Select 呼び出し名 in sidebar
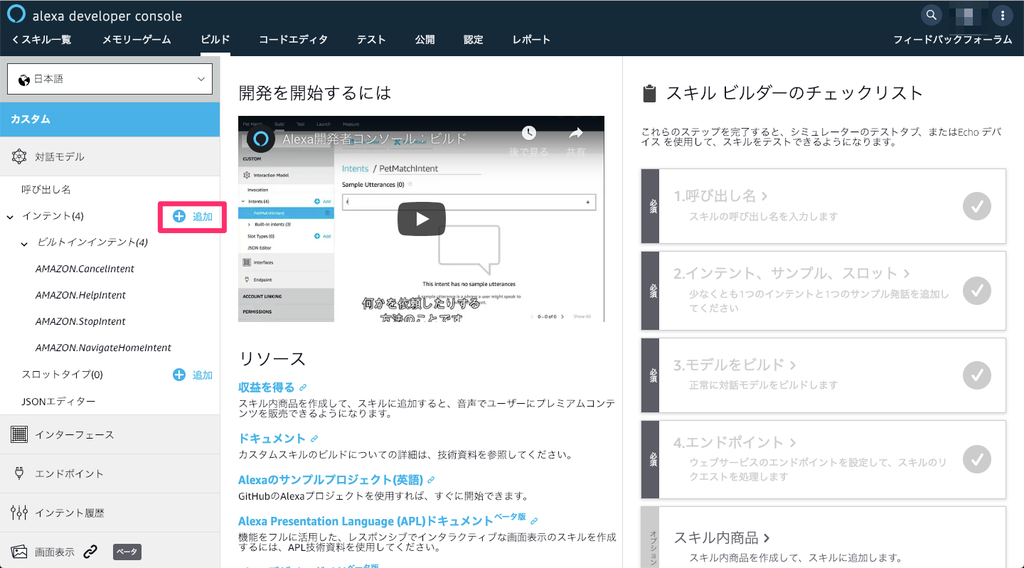The width and height of the screenshot is (1024, 568). (x=46, y=189)
